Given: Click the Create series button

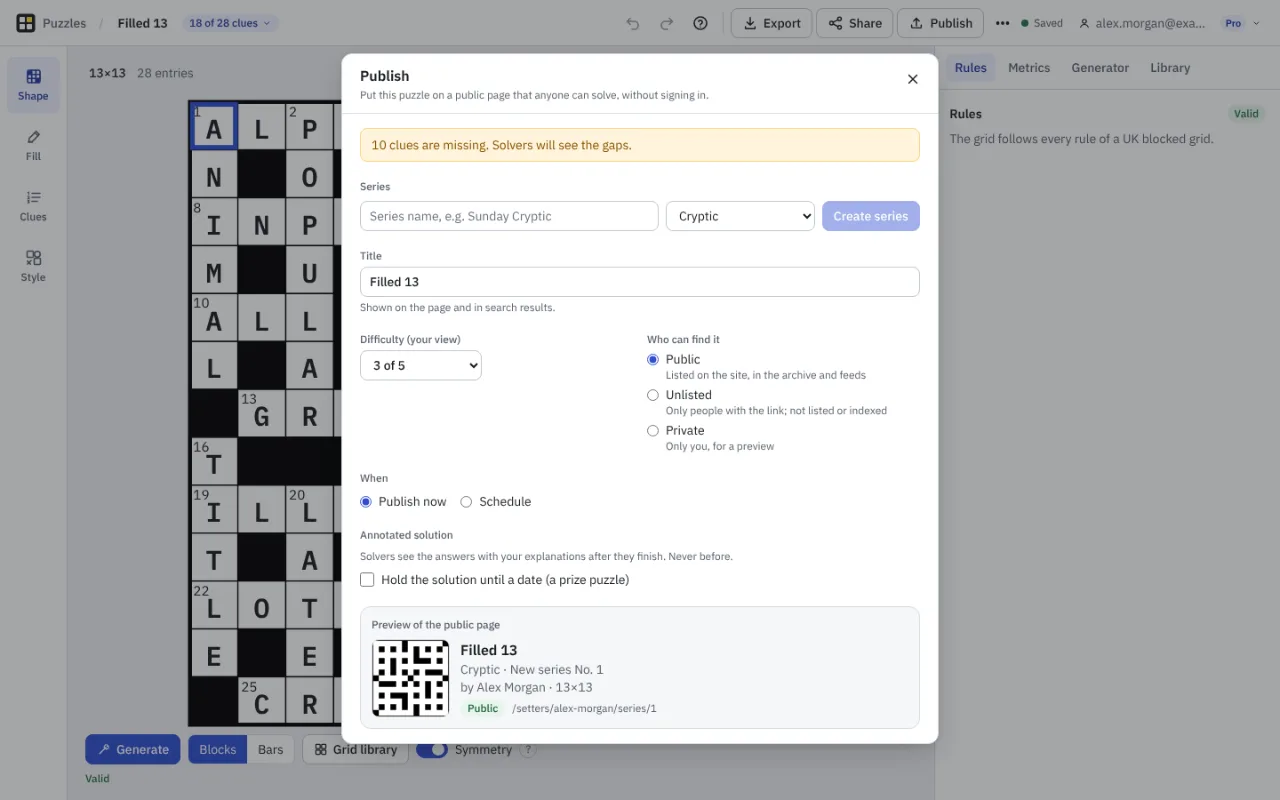Looking at the screenshot, I should pyautogui.click(x=871, y=216).
